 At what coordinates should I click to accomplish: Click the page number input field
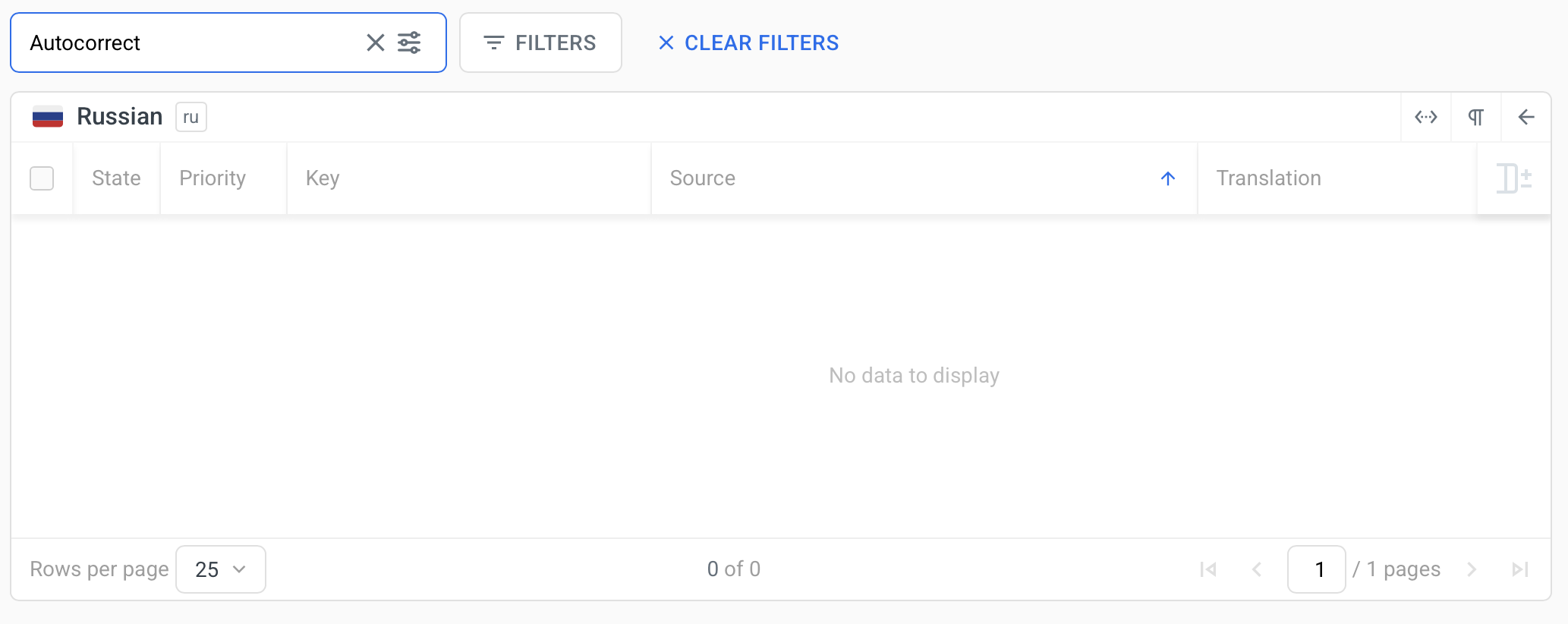click(x=1316, y=569)
